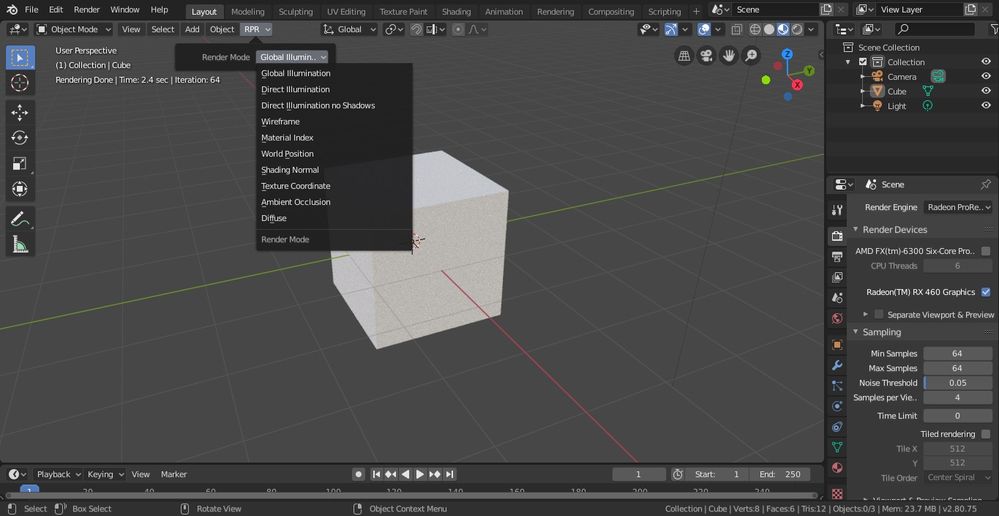The height and width of the screenshot is (516, 999).
Task: Open the Add menu in viewport header
Action: click(x=192, y=29)
